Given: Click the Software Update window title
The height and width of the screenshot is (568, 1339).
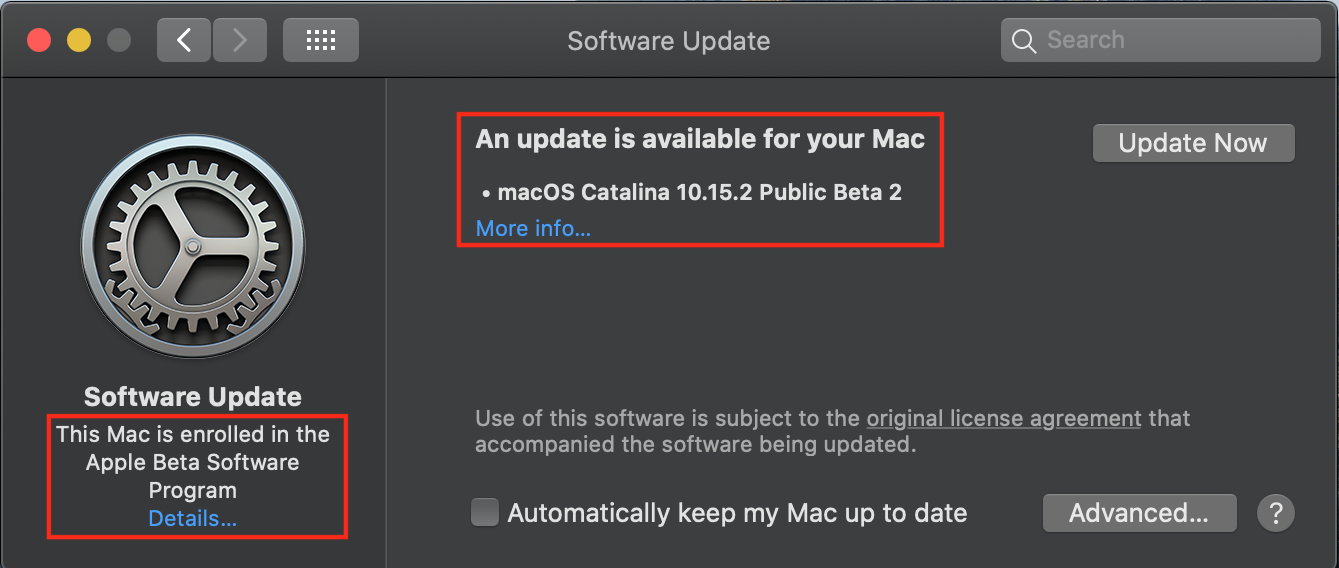Looking at the screenshot, I should coord(669,41).
